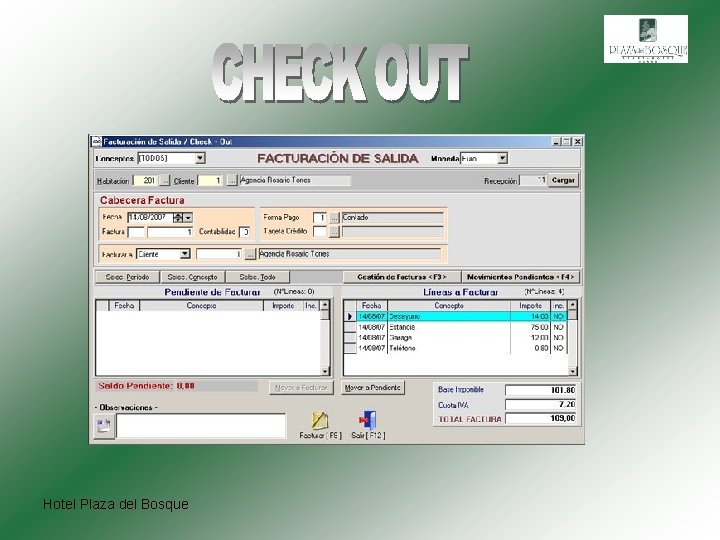Click the Selec. Concepto button

click(x=192, y=277)
